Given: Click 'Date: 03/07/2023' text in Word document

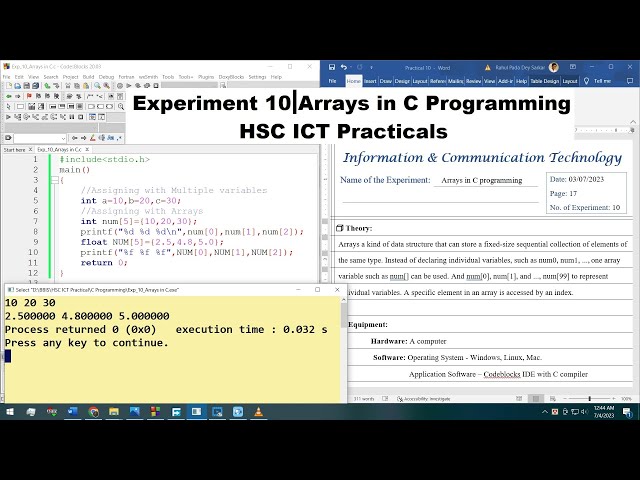Looking at the screenshot, I should 577,179.
